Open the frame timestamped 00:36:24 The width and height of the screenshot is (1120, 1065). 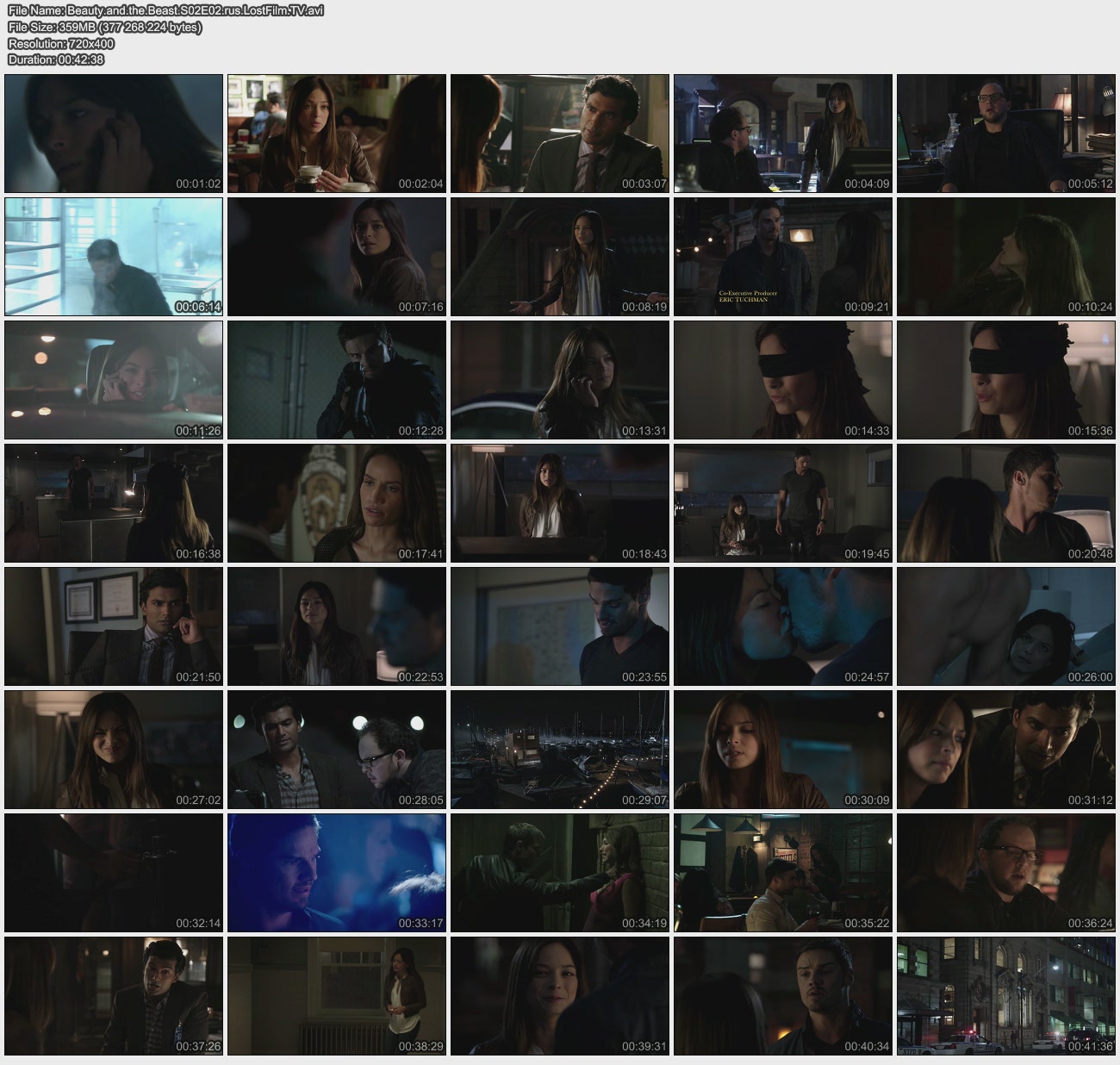(1006, 873)
